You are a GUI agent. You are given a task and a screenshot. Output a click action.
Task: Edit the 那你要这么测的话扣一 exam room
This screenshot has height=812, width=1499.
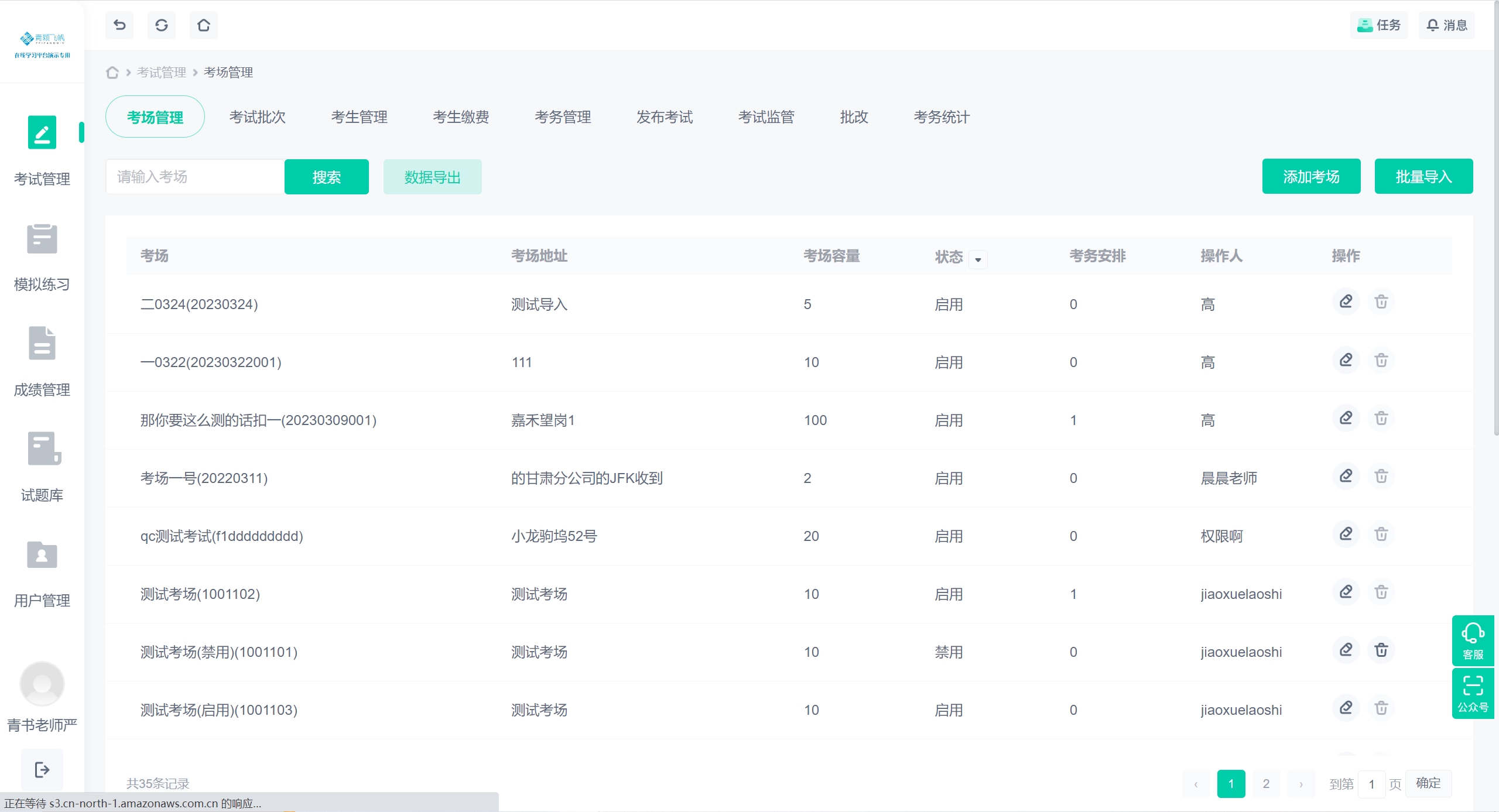coord(1346,418)
